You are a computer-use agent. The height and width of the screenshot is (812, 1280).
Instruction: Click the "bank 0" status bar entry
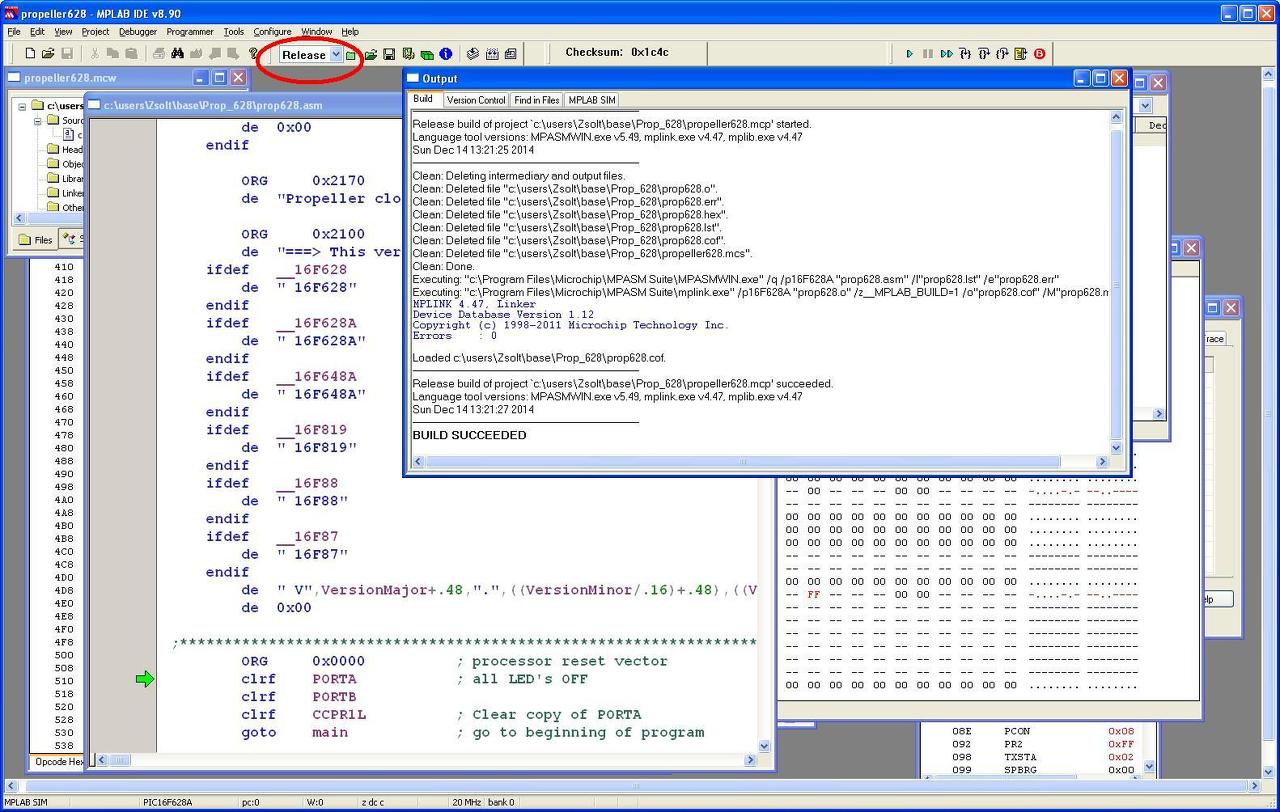pos(501,802)
